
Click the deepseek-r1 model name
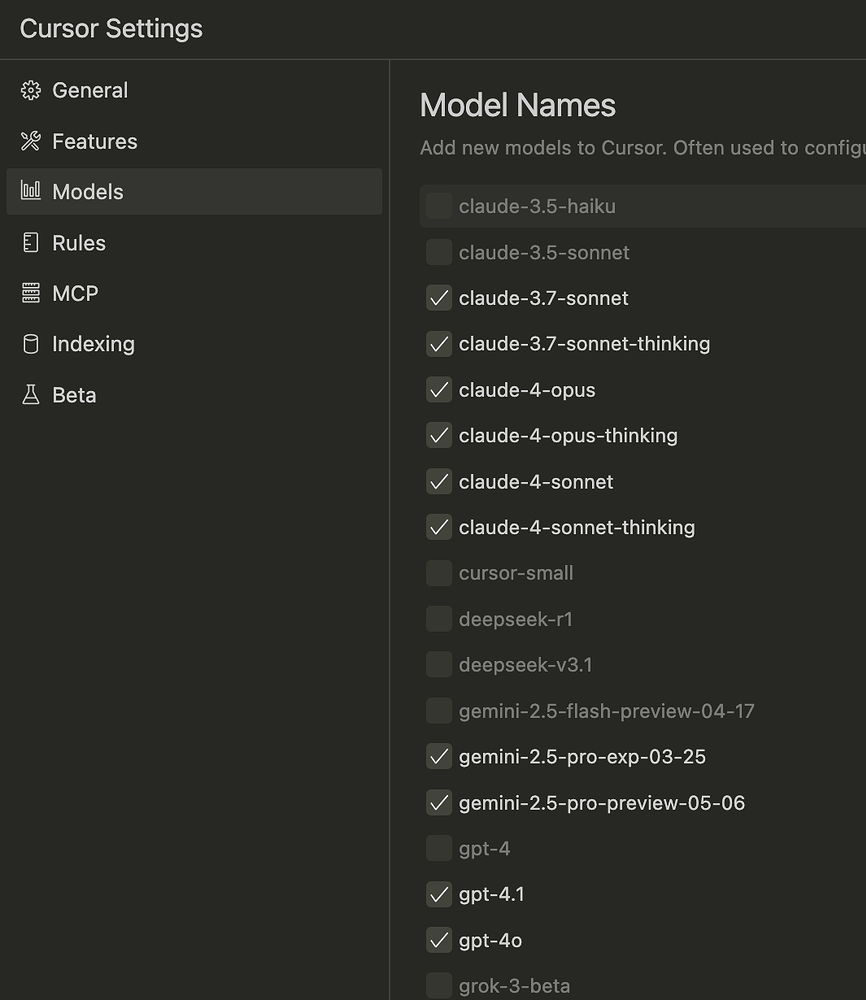coord(515,619)
